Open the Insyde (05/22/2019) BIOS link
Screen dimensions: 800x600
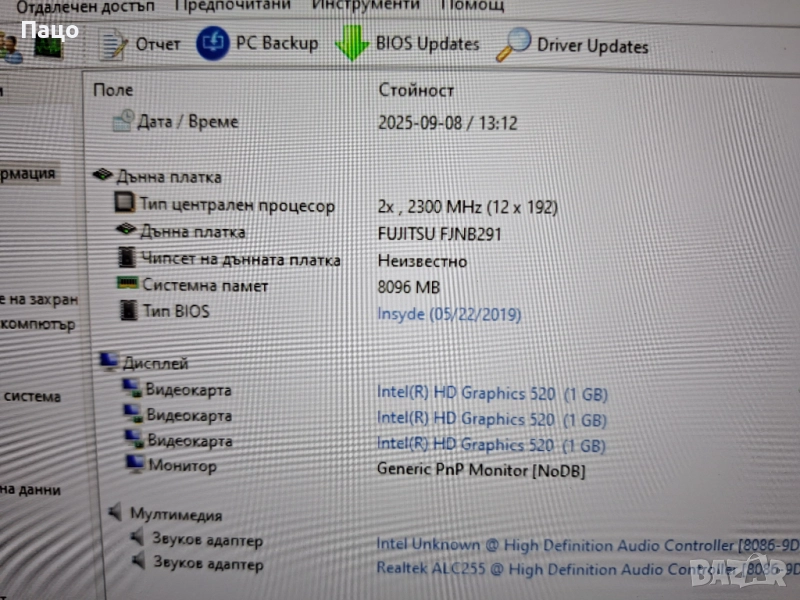449,314
